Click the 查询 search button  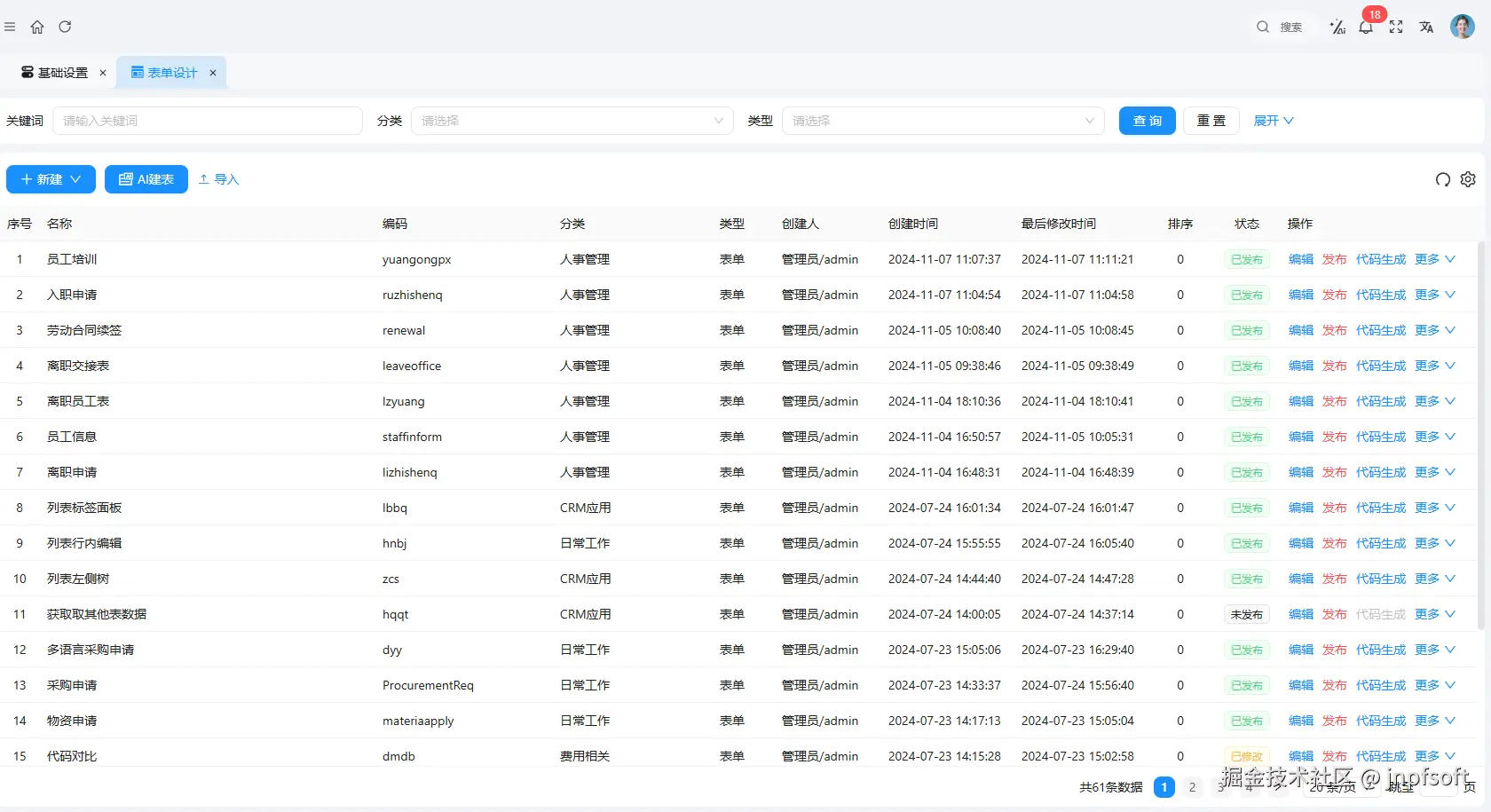(x=1148, y=121)
